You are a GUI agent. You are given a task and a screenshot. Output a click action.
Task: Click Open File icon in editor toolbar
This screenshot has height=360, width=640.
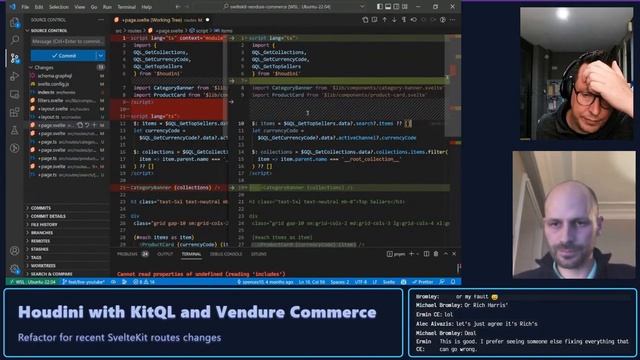[x=365, y=20]
